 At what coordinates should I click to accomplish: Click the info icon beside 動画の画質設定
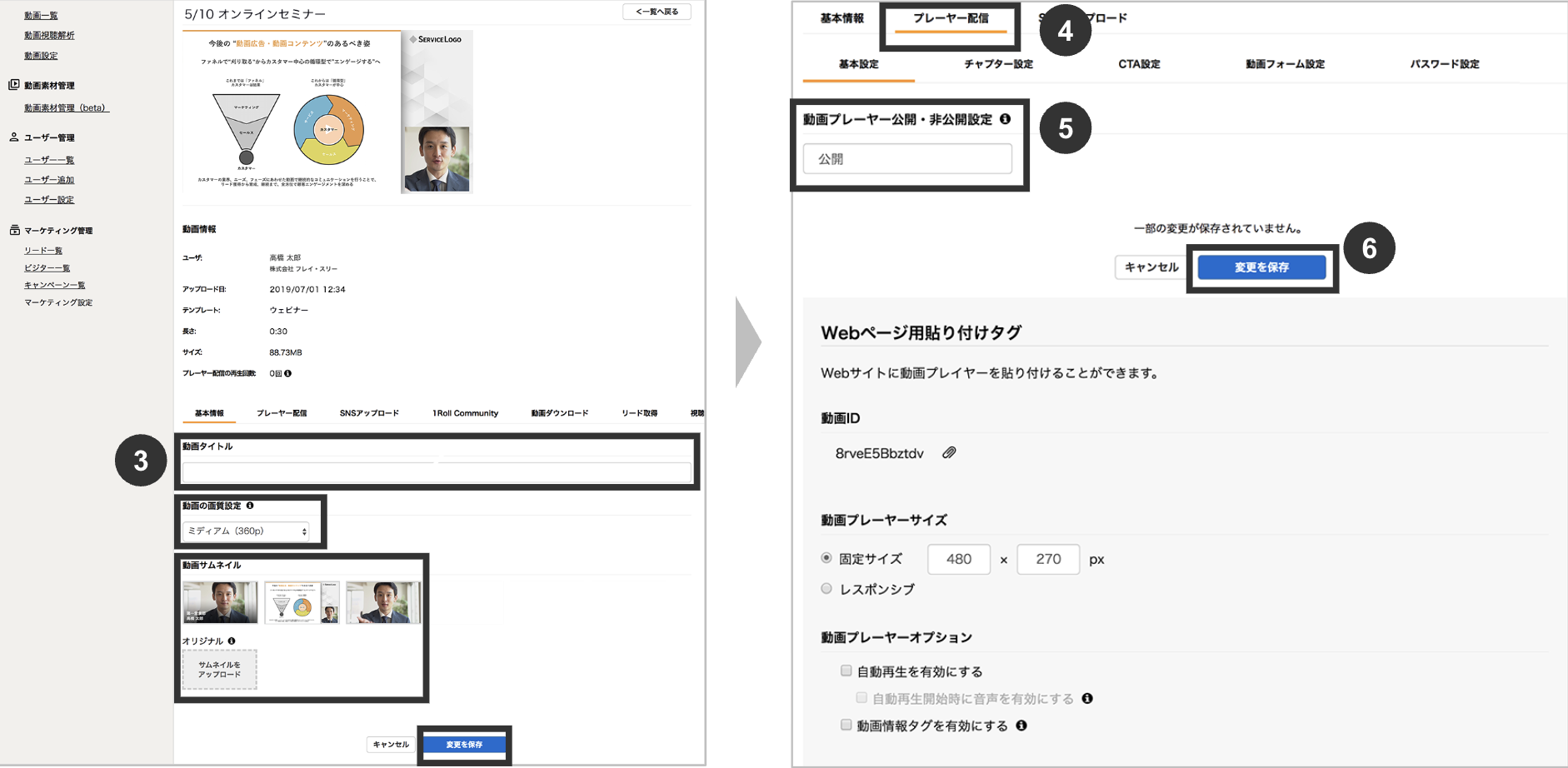[250, 506]
